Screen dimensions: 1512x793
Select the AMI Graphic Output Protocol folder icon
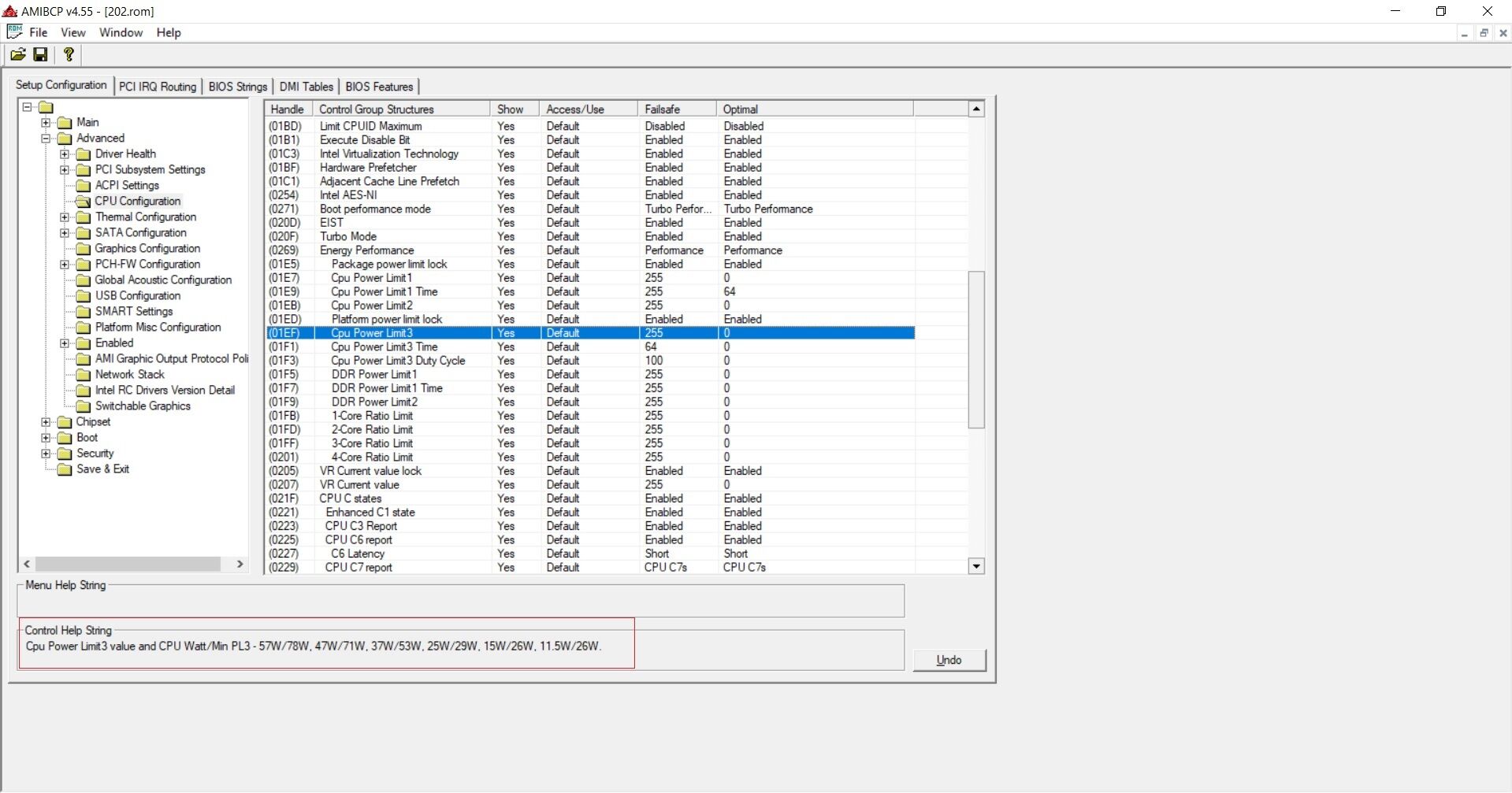tap(83, 358)
